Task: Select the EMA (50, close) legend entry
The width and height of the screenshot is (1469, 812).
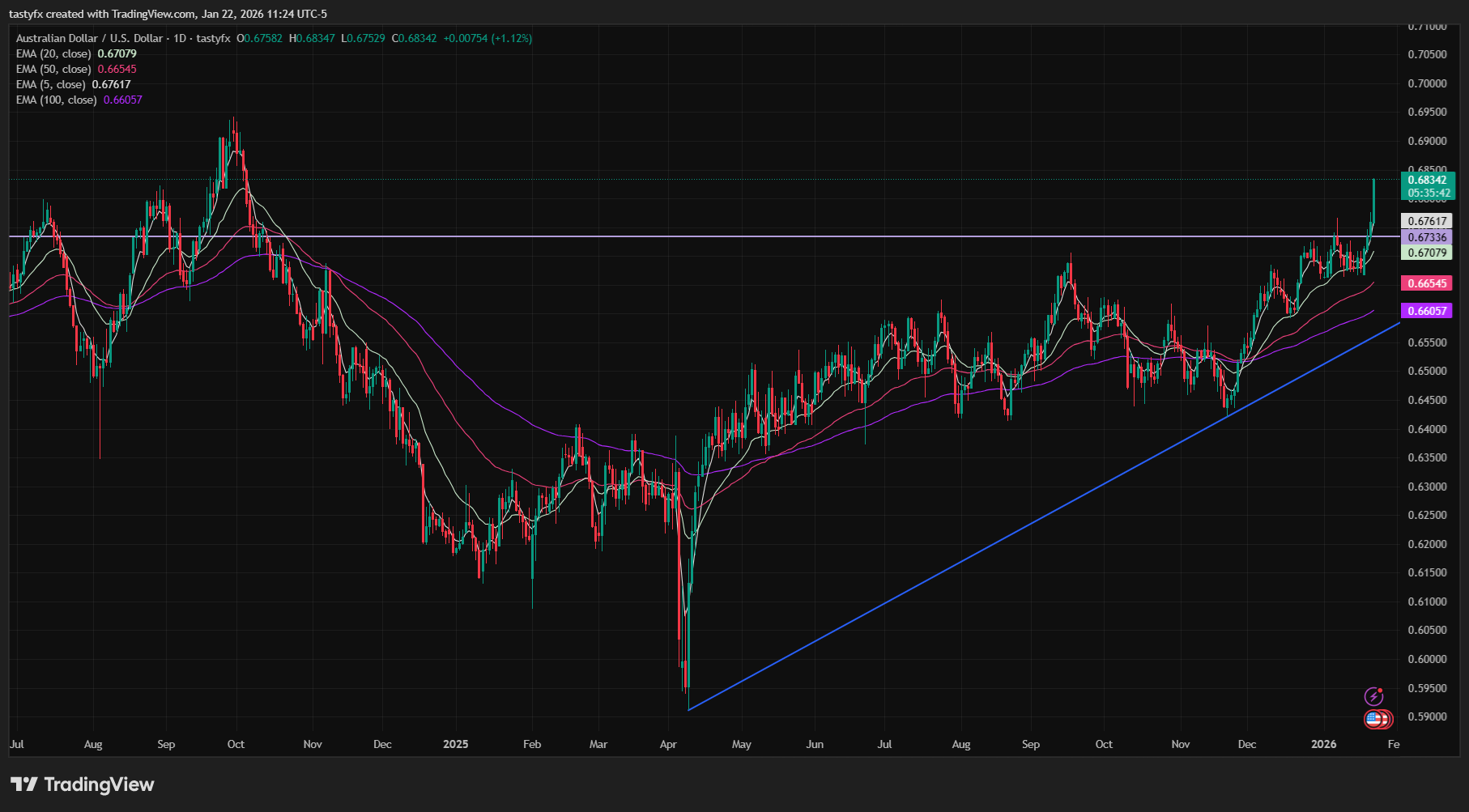Action: click(x=53, y=69)
